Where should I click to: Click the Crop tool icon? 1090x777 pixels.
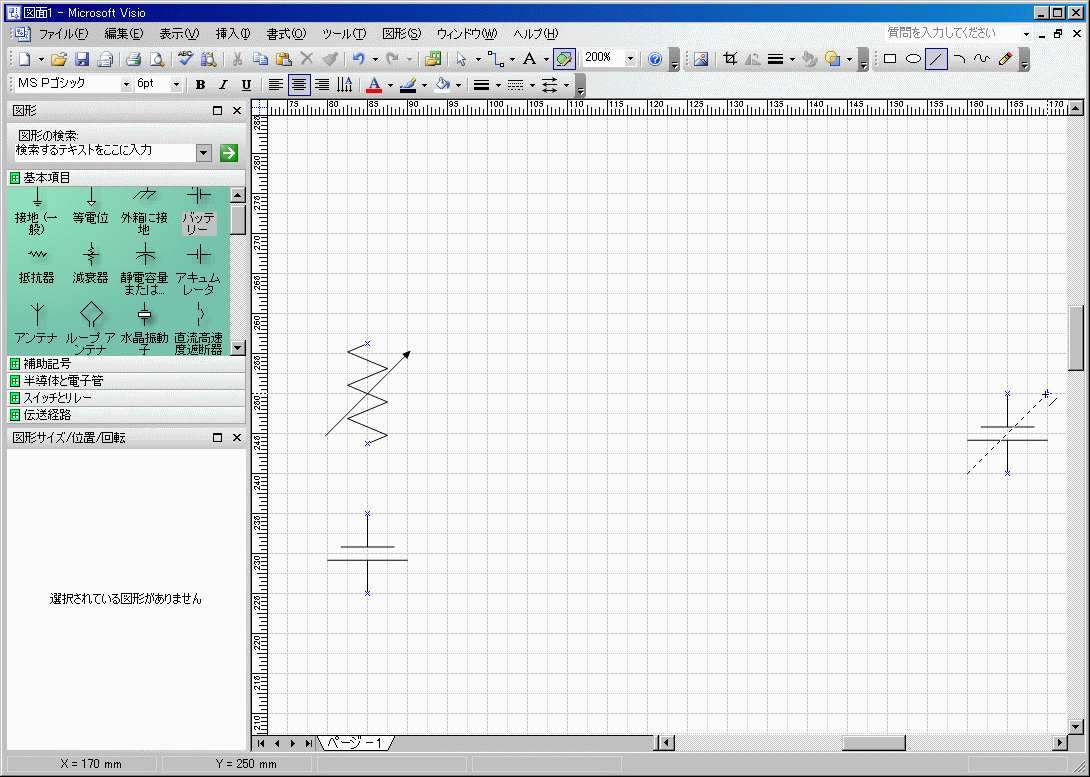(730, 59)
